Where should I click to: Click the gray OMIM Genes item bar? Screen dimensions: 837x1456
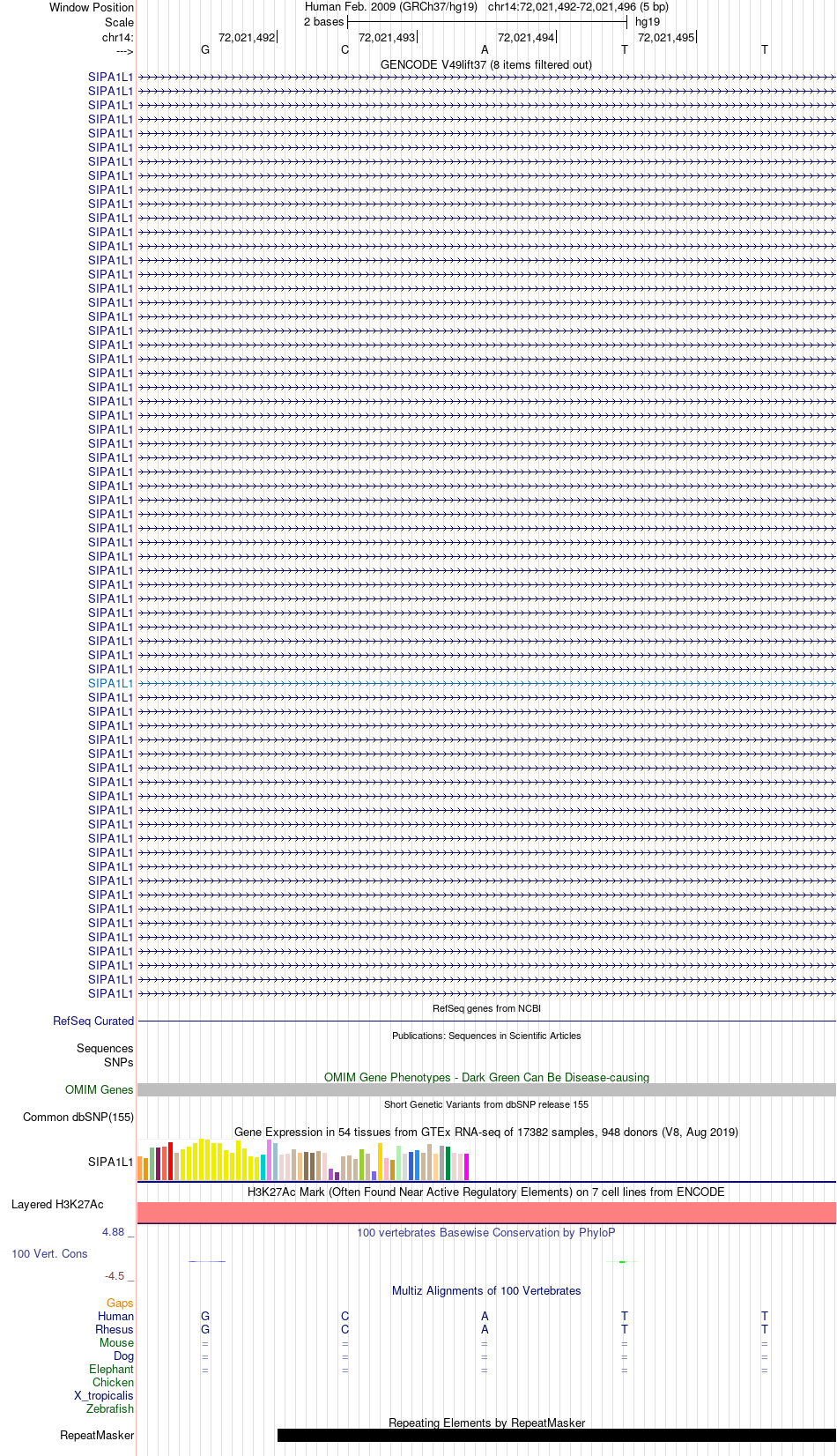coord(486,1089)
